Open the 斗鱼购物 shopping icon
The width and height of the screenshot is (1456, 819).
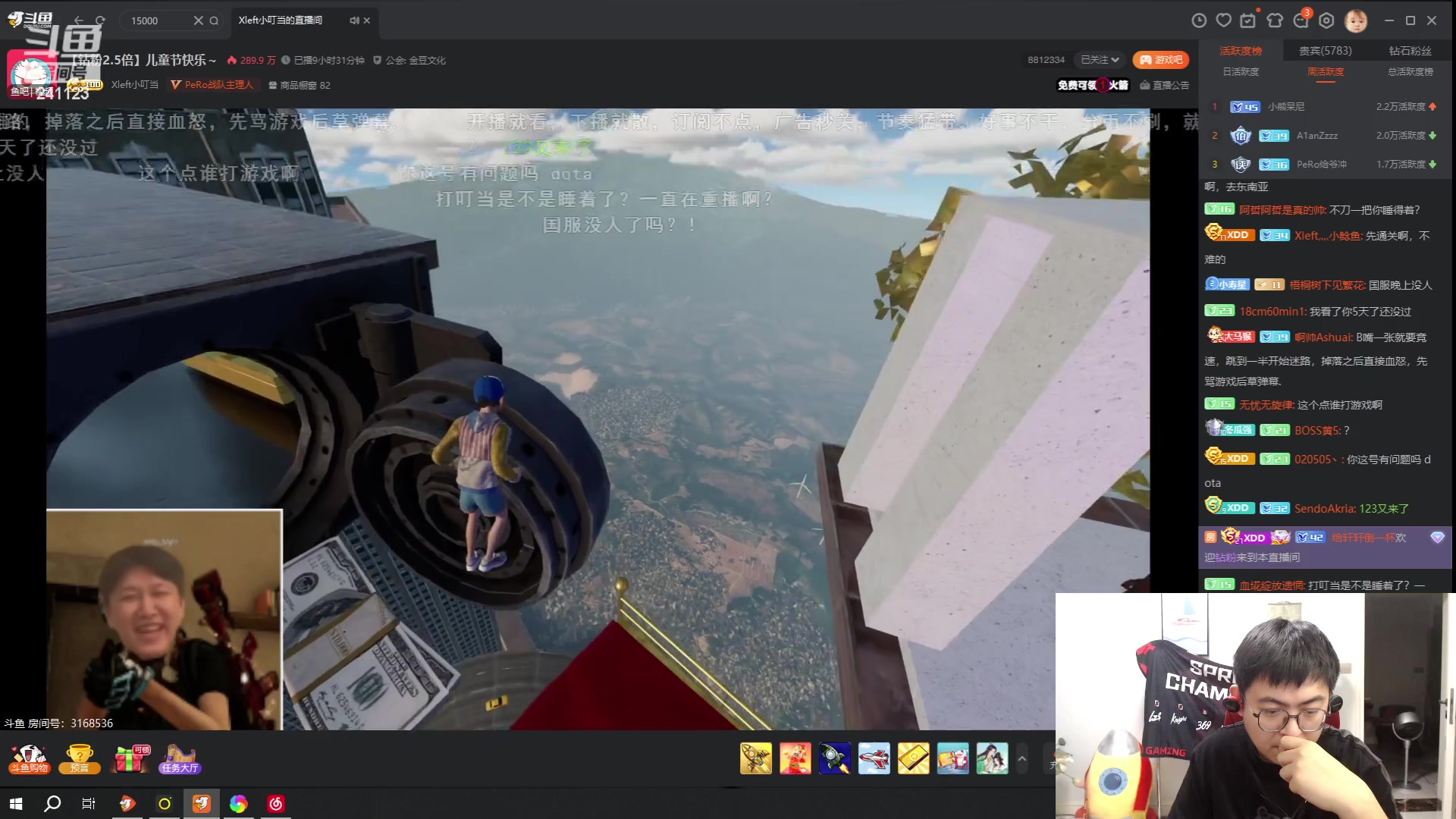click(30, 758)
